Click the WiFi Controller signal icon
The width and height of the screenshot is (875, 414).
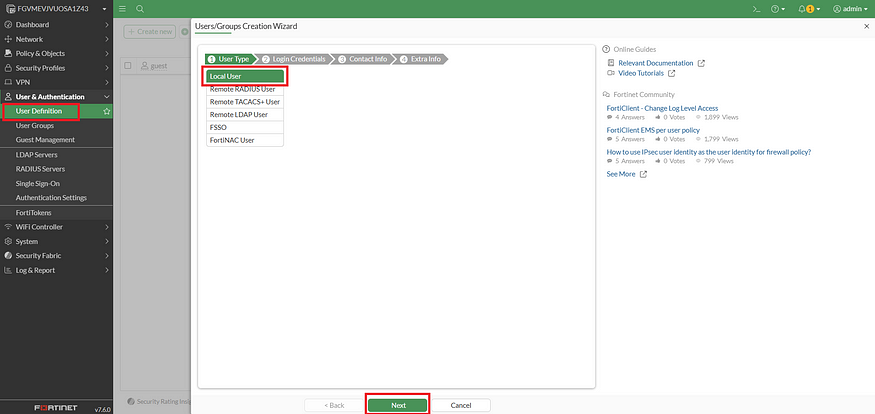pyautogui.click(x=8, y=227)
